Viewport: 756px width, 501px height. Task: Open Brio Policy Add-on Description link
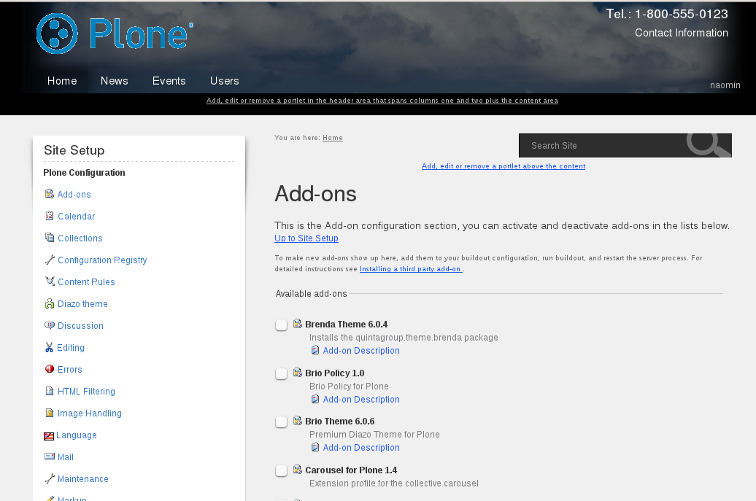[x=361, y=399]
